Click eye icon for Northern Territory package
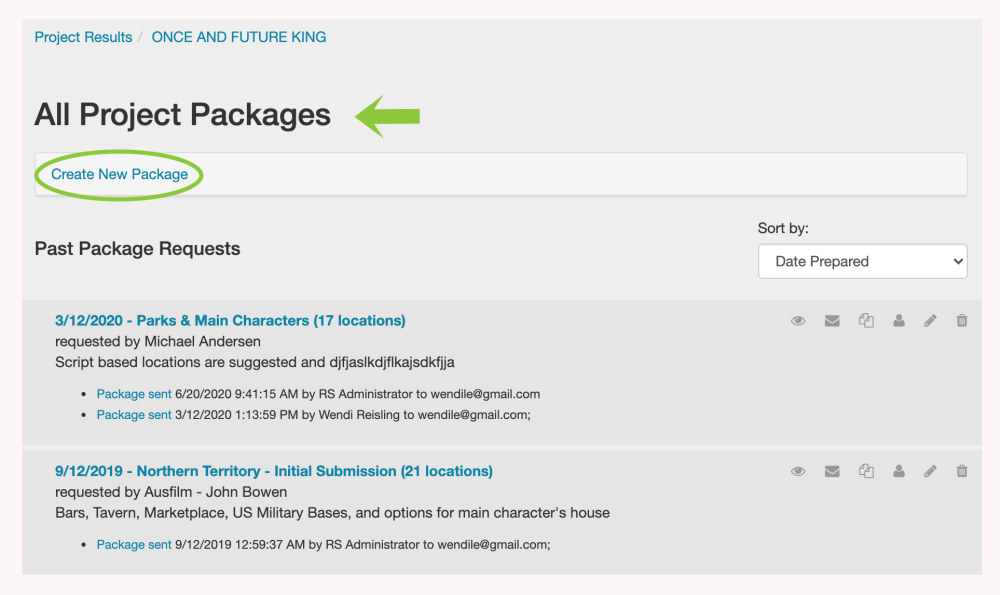This screenshot has width=1000, height=595. pyautogui.click(x=798, y=471)
